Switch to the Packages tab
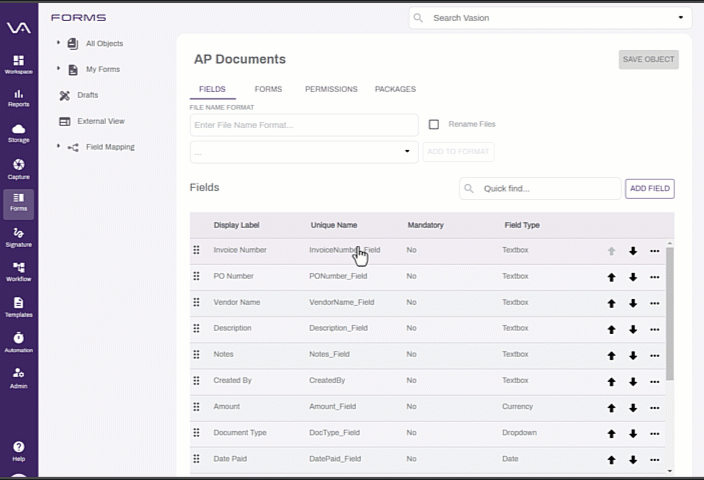 (395, 89)
